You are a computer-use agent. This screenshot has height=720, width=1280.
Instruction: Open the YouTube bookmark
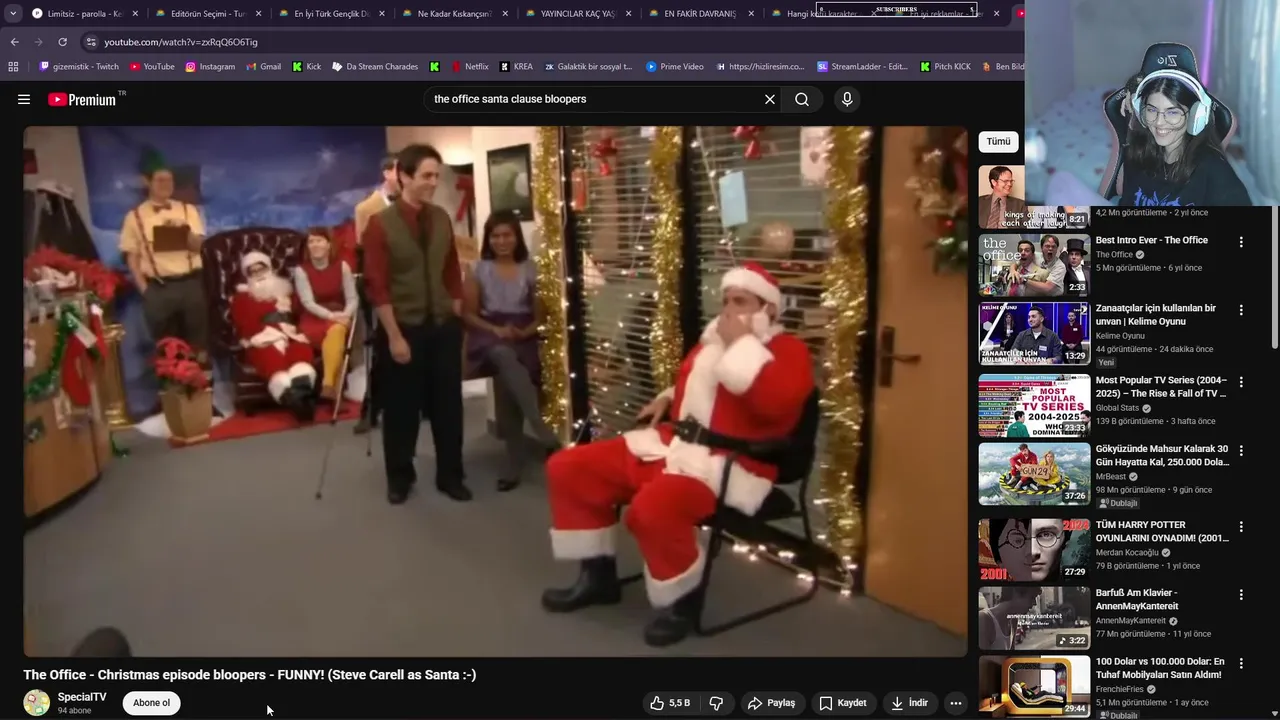[x=152, y=67]
